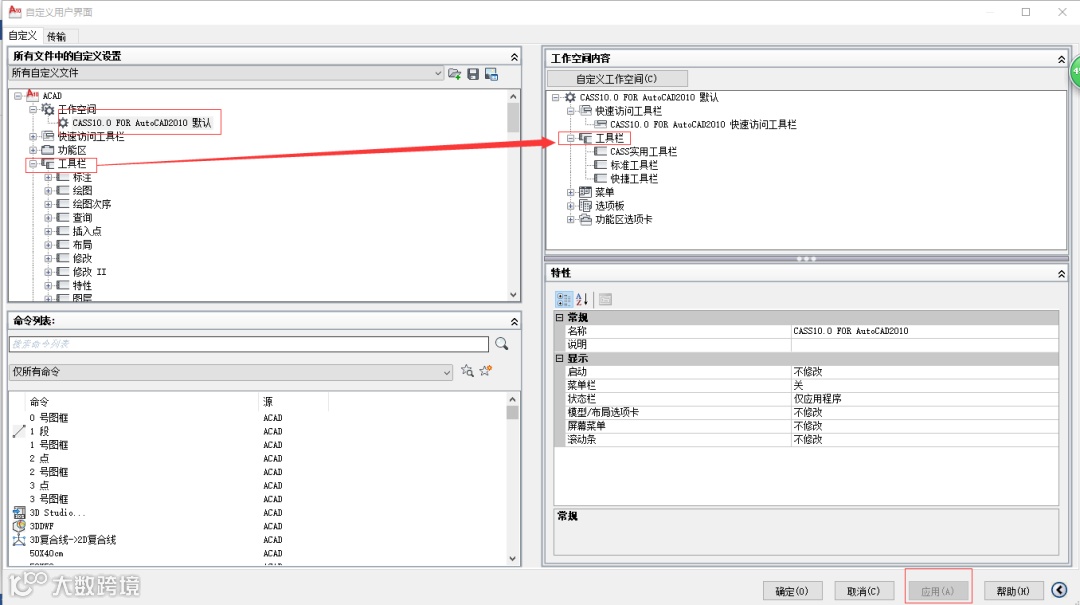Expand the 绘图次序 toolbar node
The image size is (1080, 605).
48,204
